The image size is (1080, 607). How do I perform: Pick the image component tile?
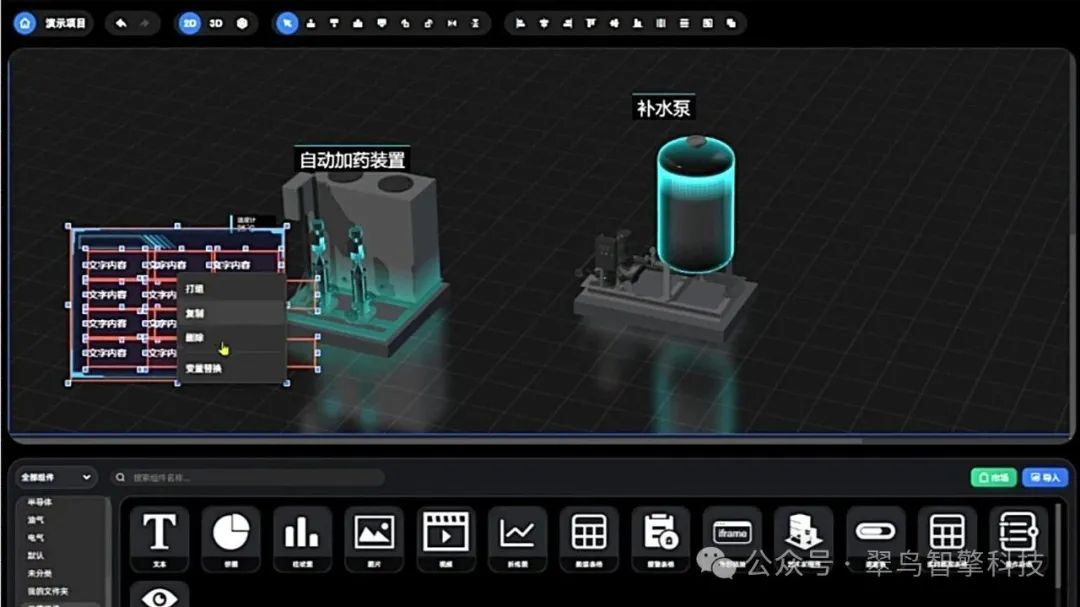tap(374, 539)
